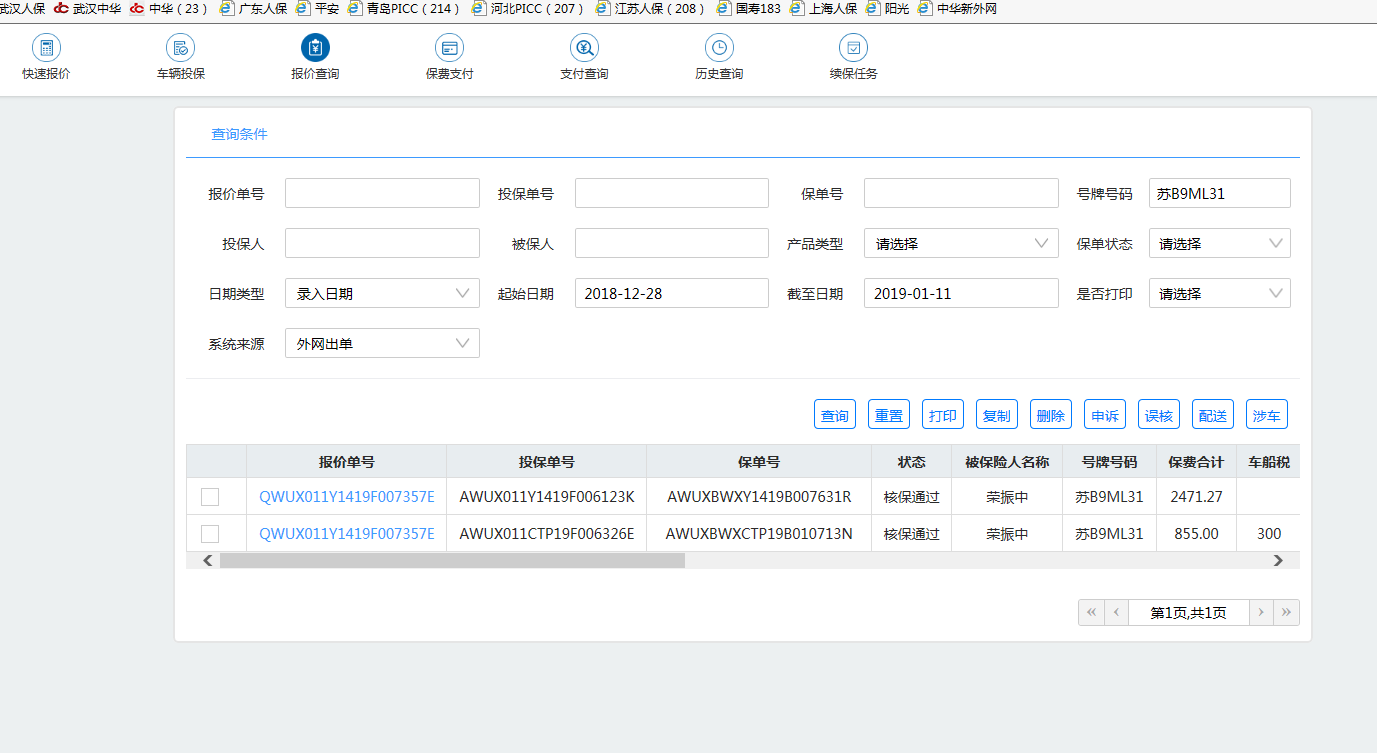
Task: Open the 保费支付 premium payment icon
Action: [x=449, y=49]
